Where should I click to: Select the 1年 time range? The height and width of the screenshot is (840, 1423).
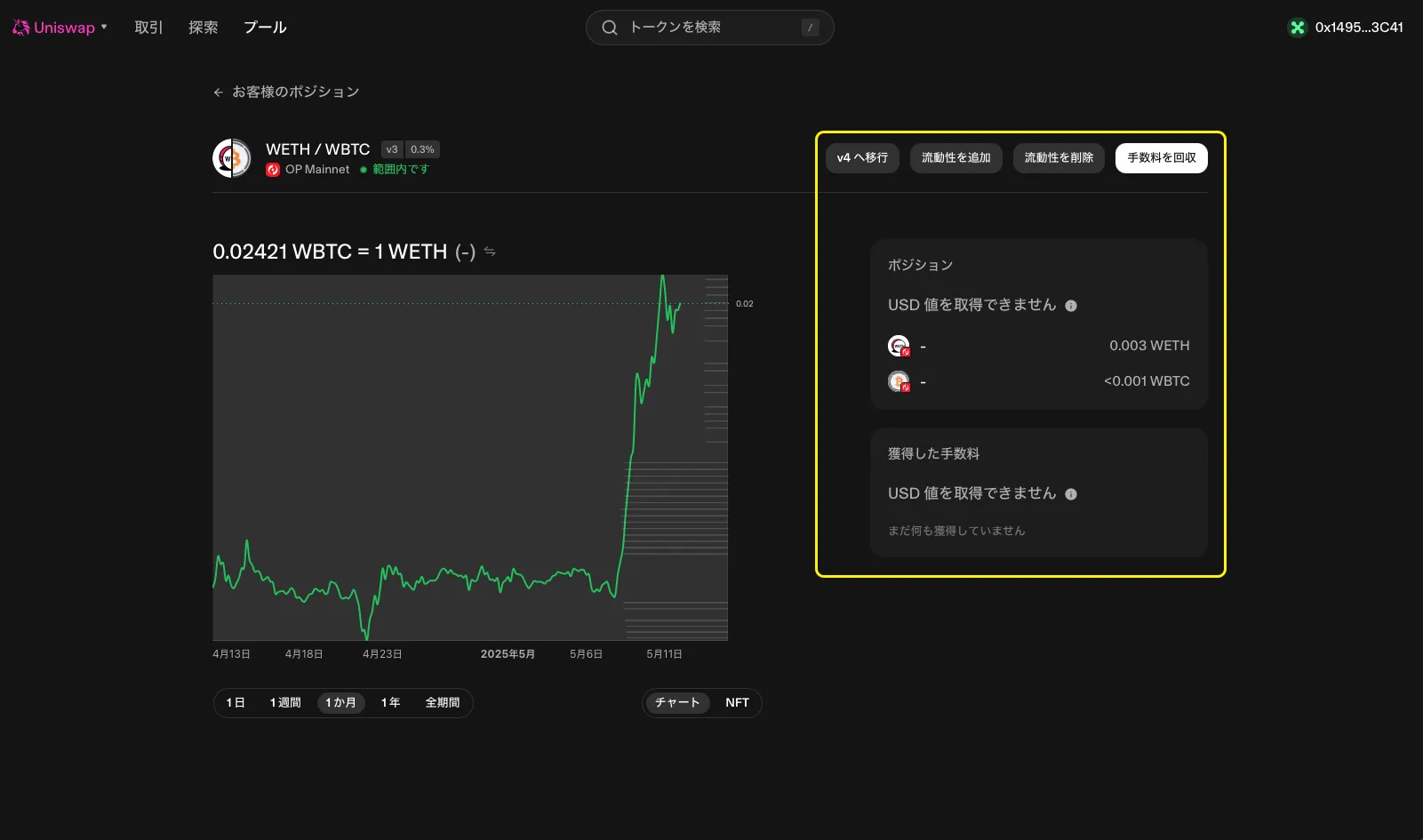(x=390, y=703)
